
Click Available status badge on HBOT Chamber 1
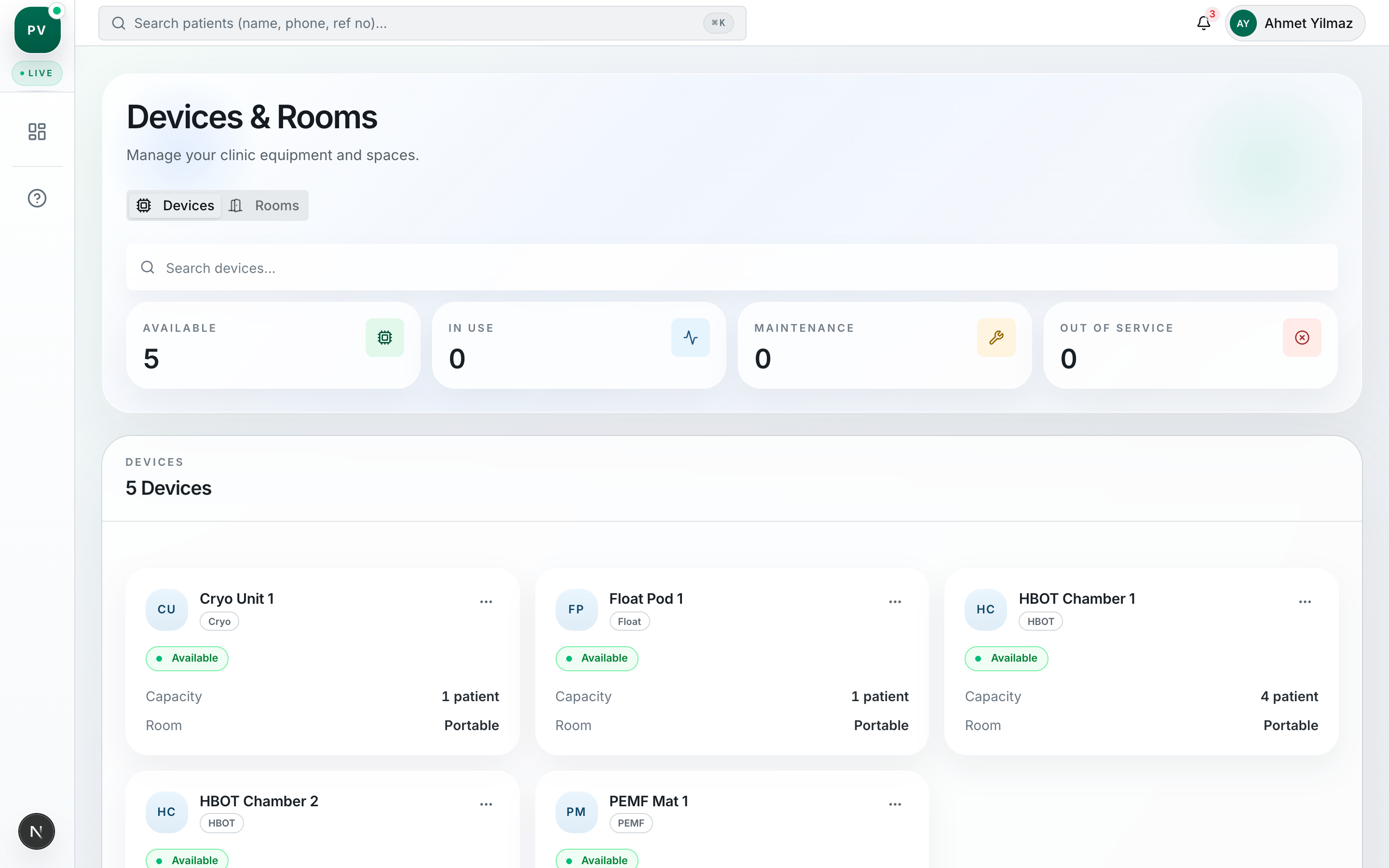click(x=1006, y=658)
